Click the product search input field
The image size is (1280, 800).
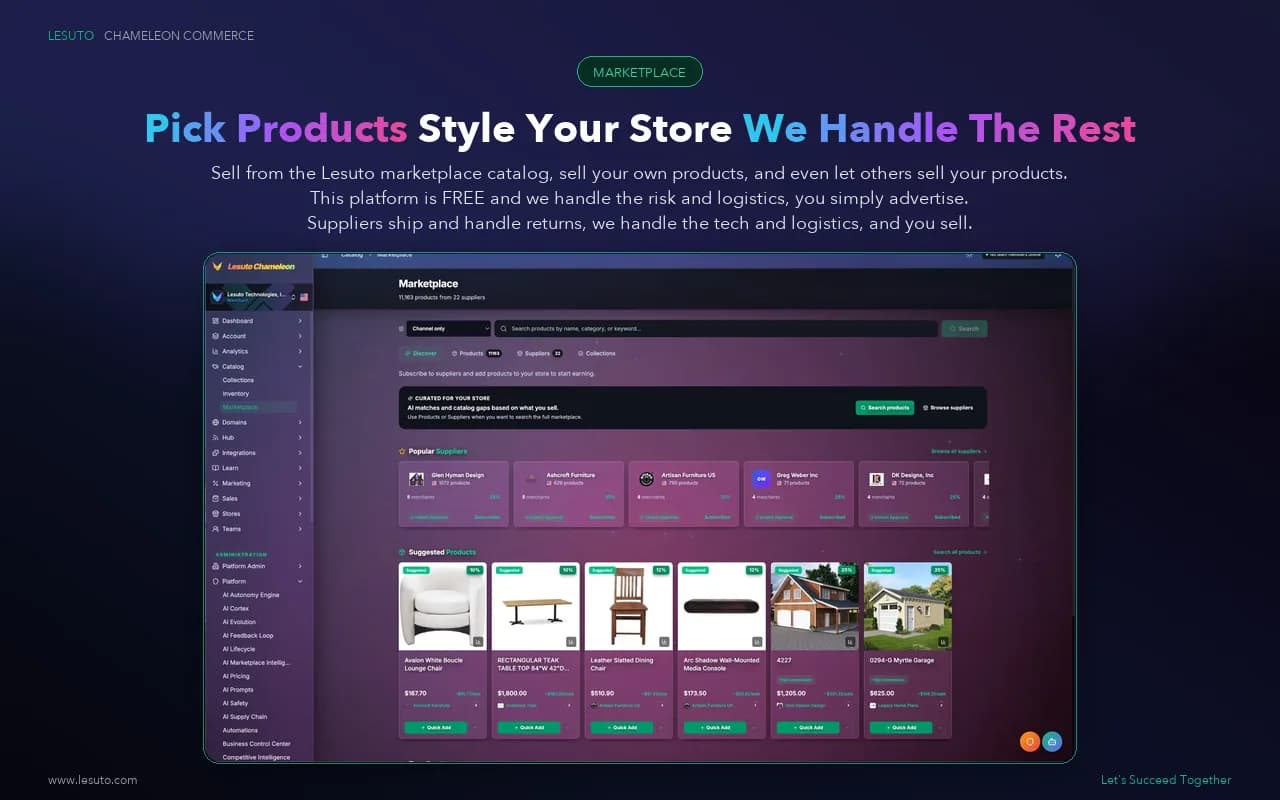(x=716, y=328)
